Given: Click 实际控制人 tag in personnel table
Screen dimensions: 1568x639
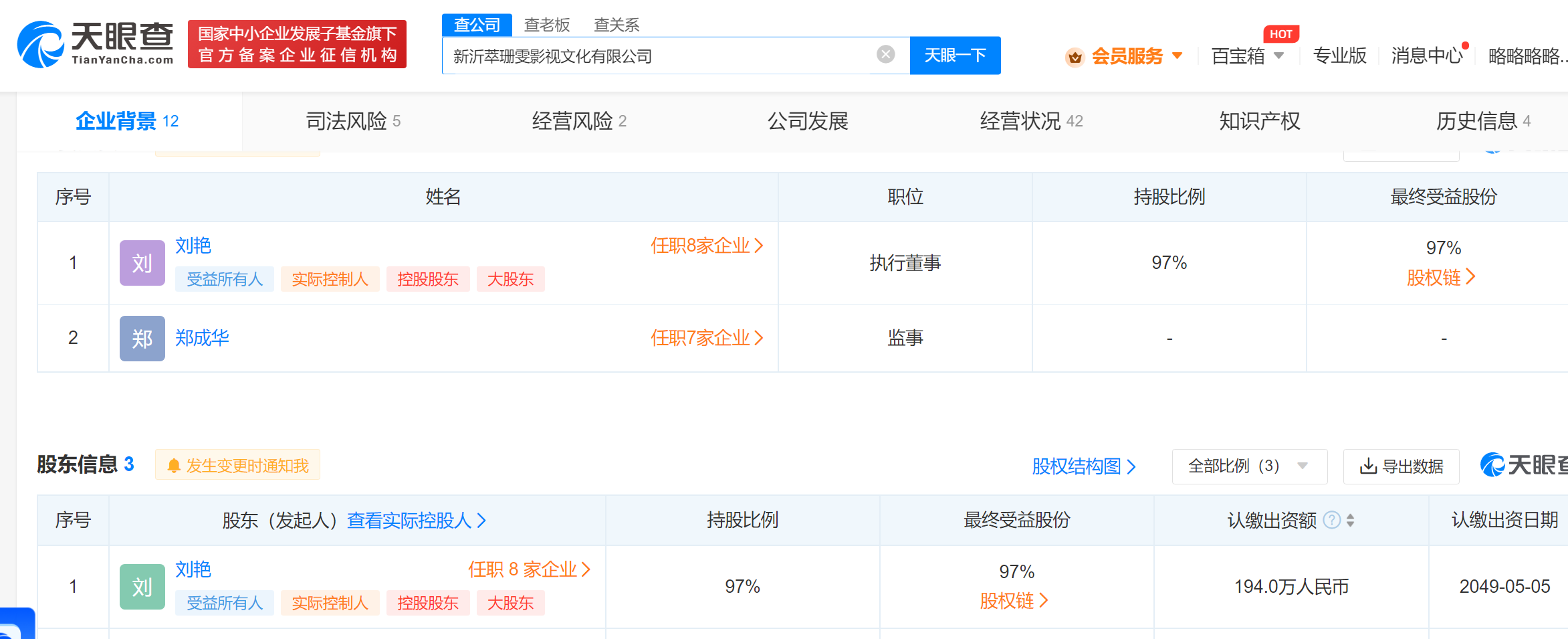Looking at the screenshot, I should [x=330, y=279].
